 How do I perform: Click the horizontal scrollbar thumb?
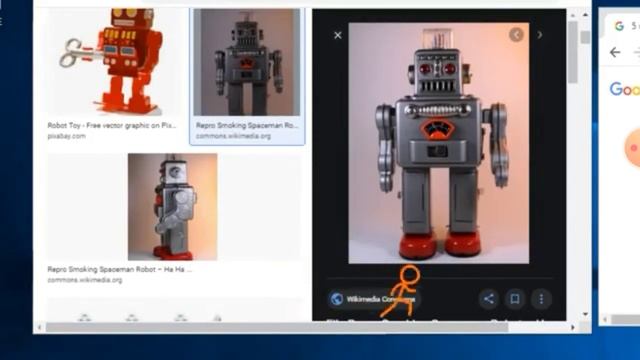(x=277, y=327)
